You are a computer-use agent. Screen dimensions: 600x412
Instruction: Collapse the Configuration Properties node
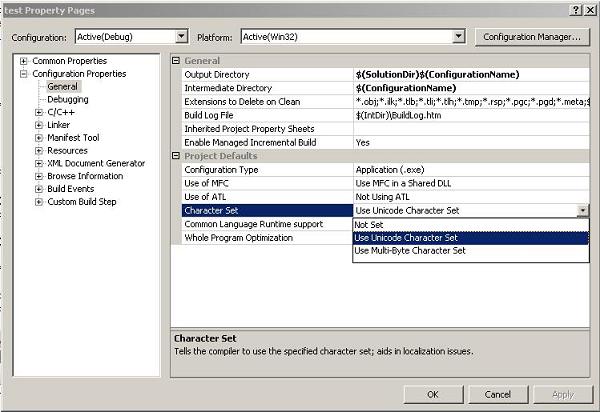coord(23,74)
